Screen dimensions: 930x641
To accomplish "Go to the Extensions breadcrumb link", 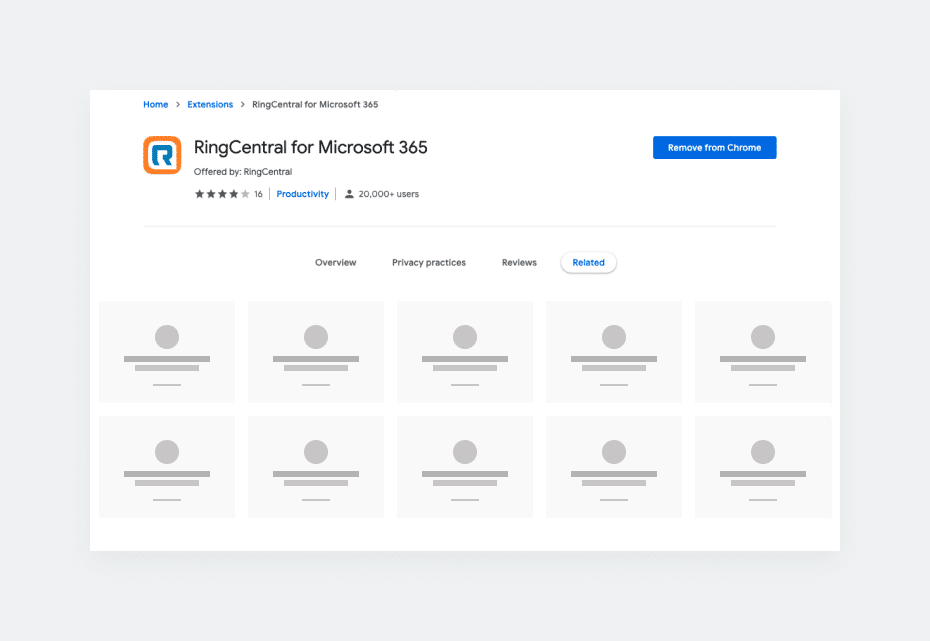I will pos(211,105).
